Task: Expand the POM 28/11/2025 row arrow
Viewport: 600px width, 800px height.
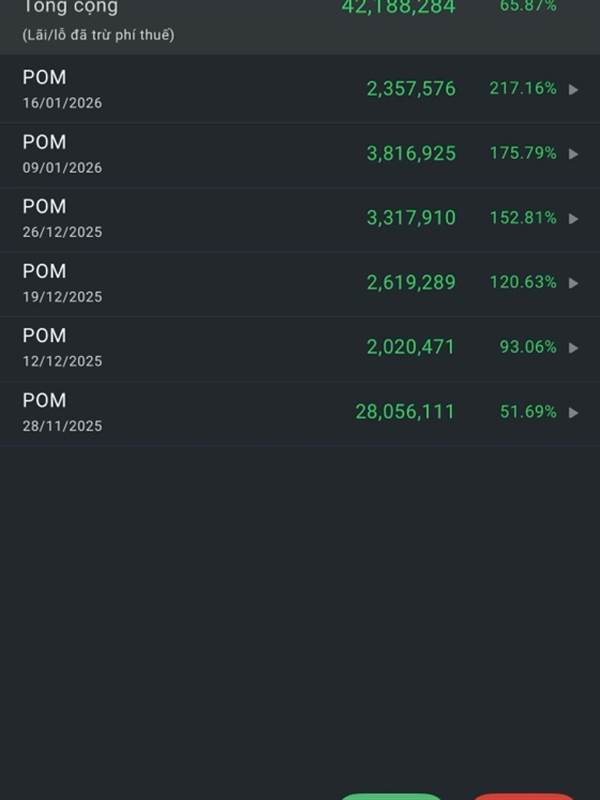Action: (574, 412)
